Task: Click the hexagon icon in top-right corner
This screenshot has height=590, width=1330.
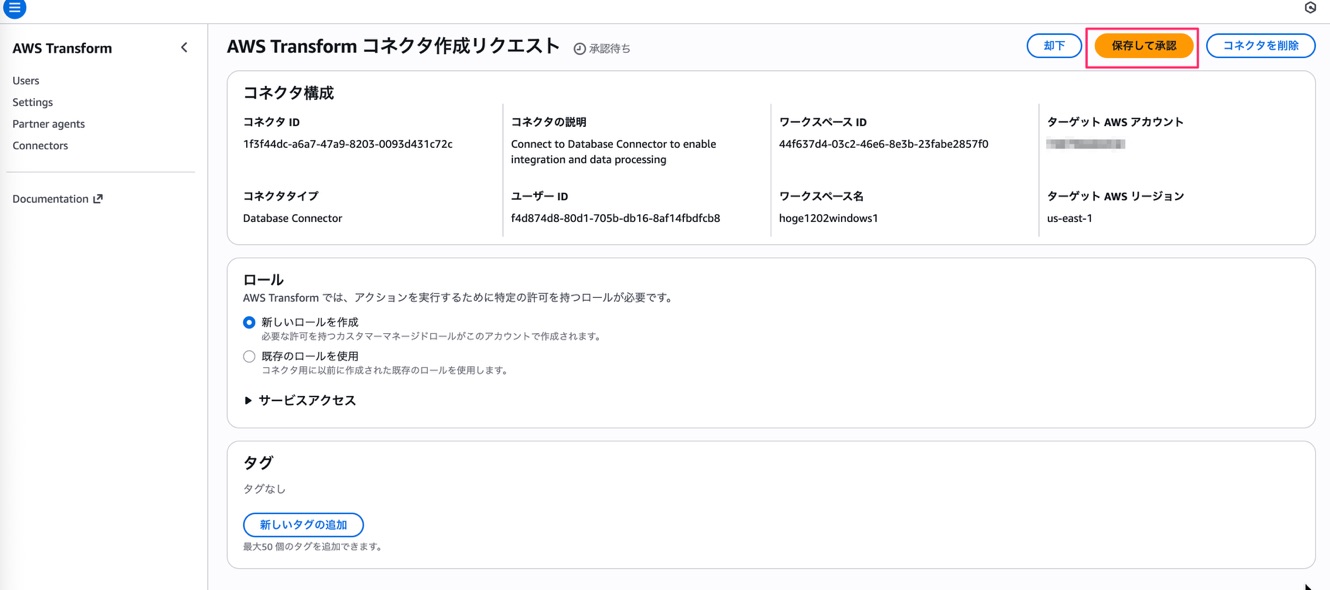Action: coord(1310,8)
